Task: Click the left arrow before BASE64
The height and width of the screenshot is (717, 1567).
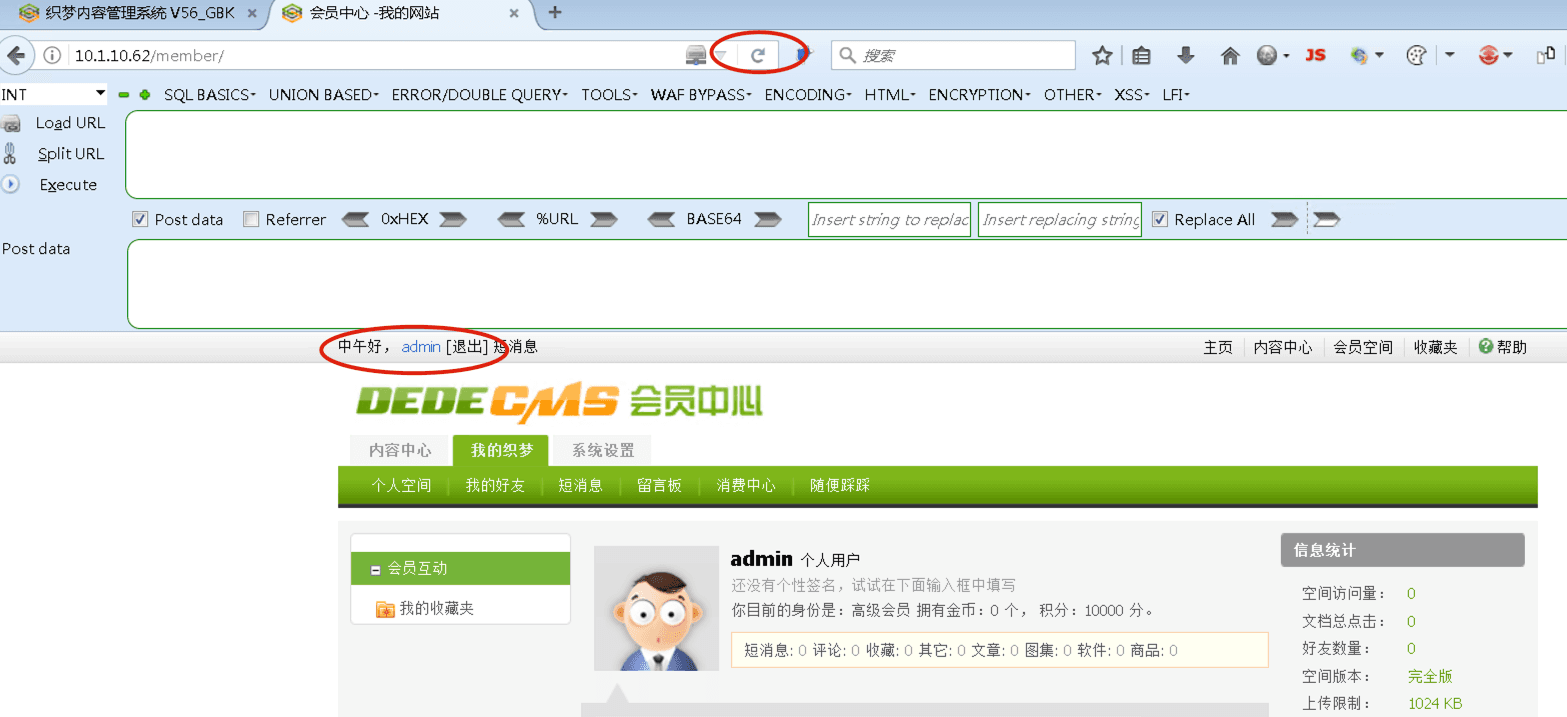Action: click(661, 219)
